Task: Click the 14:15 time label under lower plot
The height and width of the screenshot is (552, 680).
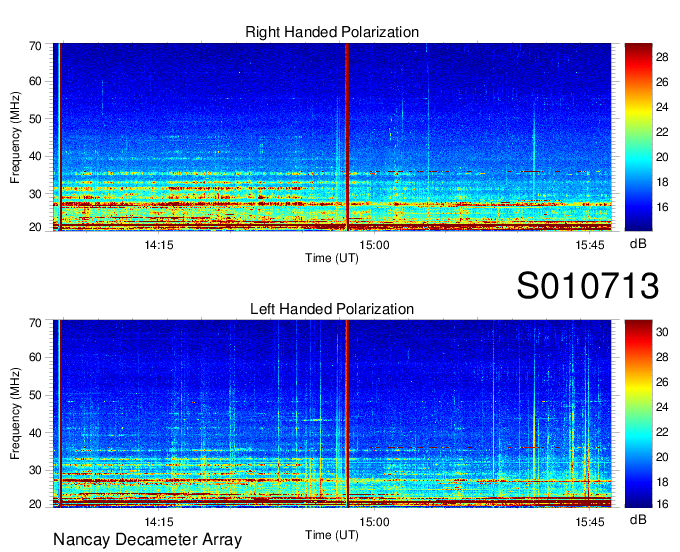Action: click(159, 522)
